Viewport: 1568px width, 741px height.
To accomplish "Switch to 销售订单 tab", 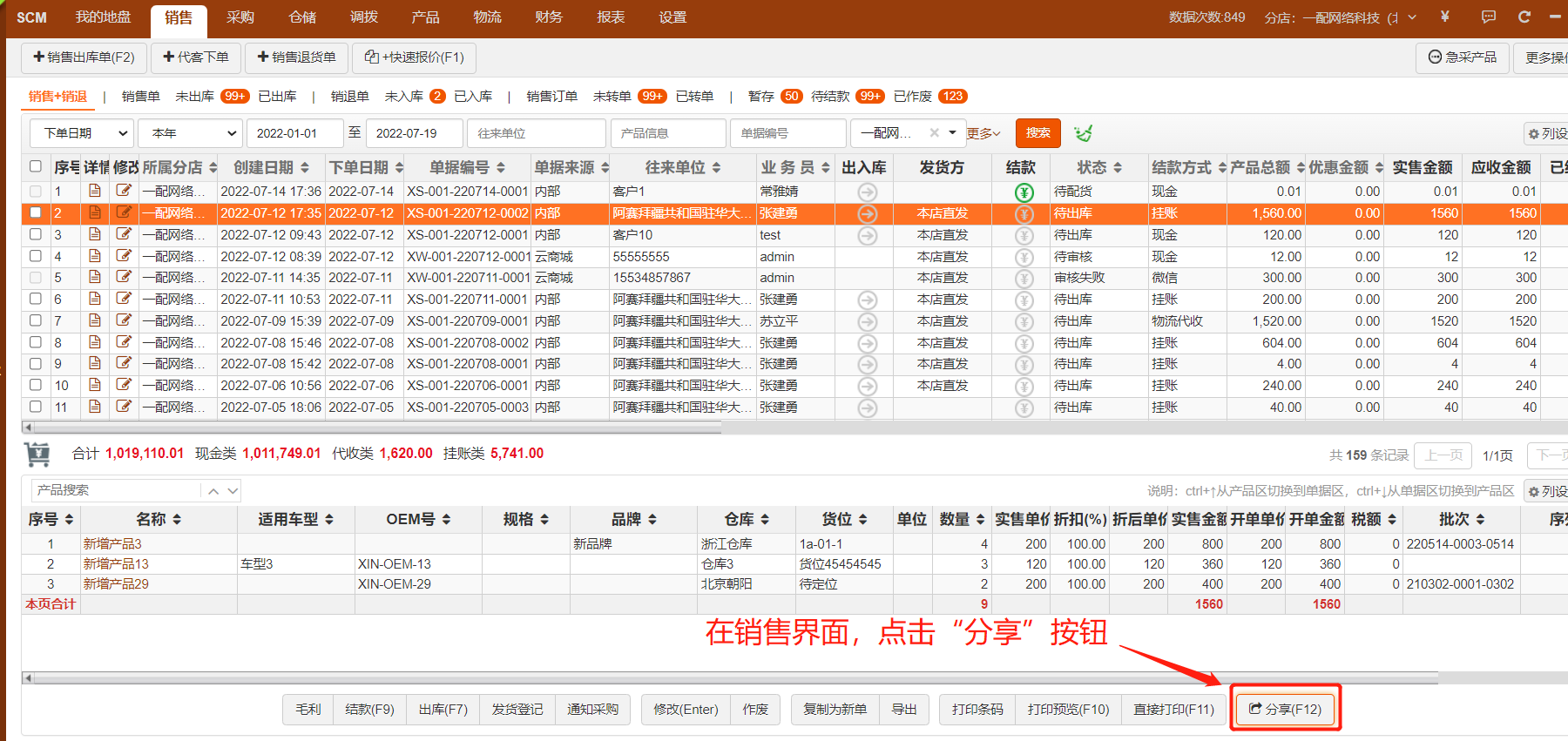I will (x=552, y=97).
